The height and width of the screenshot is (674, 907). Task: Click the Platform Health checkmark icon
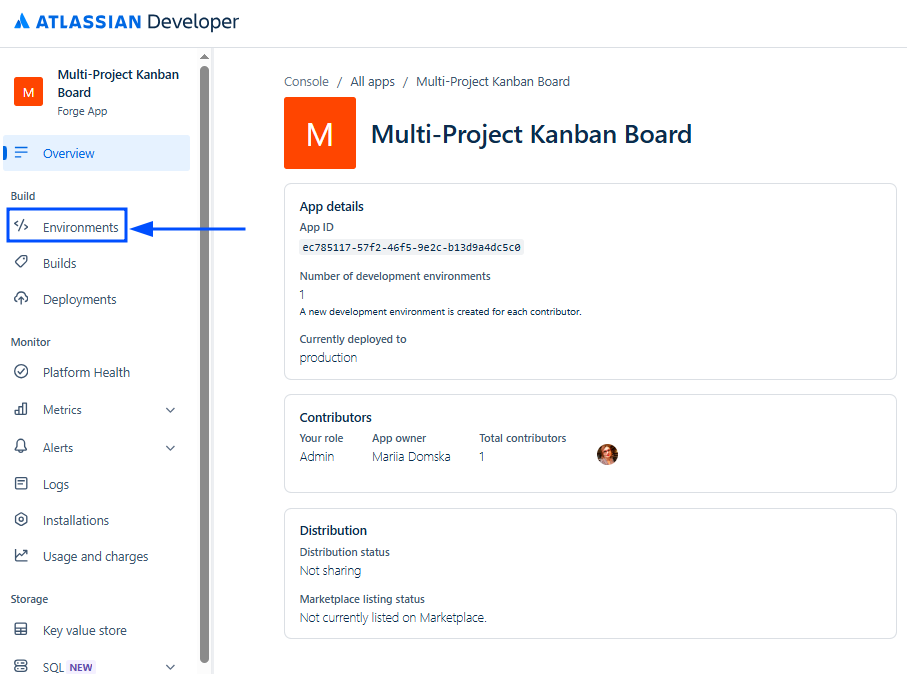point(21,372)
